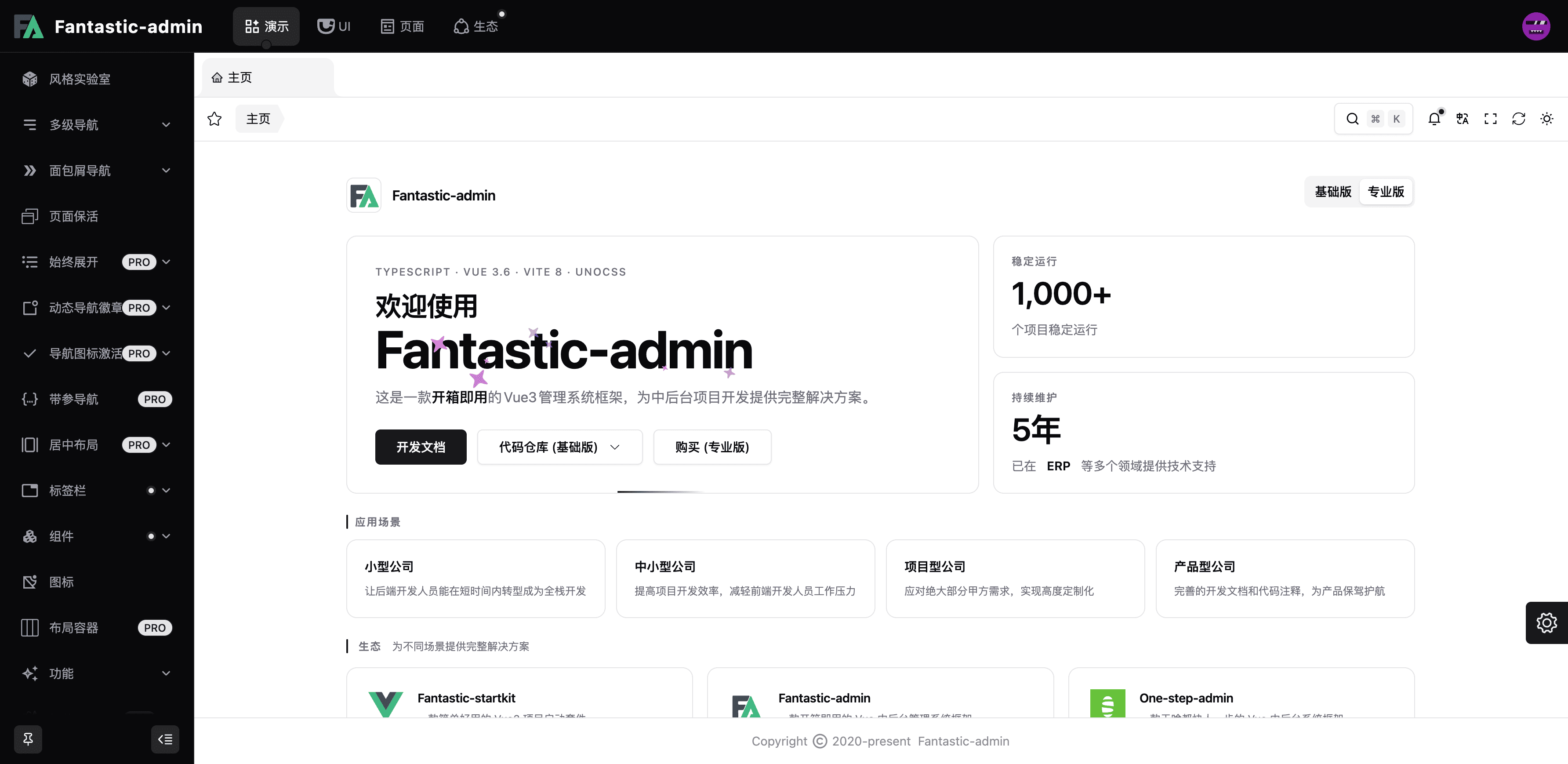Switch to 基础版 edition
Screen dimensions: 1568x764
(1332, 192)
